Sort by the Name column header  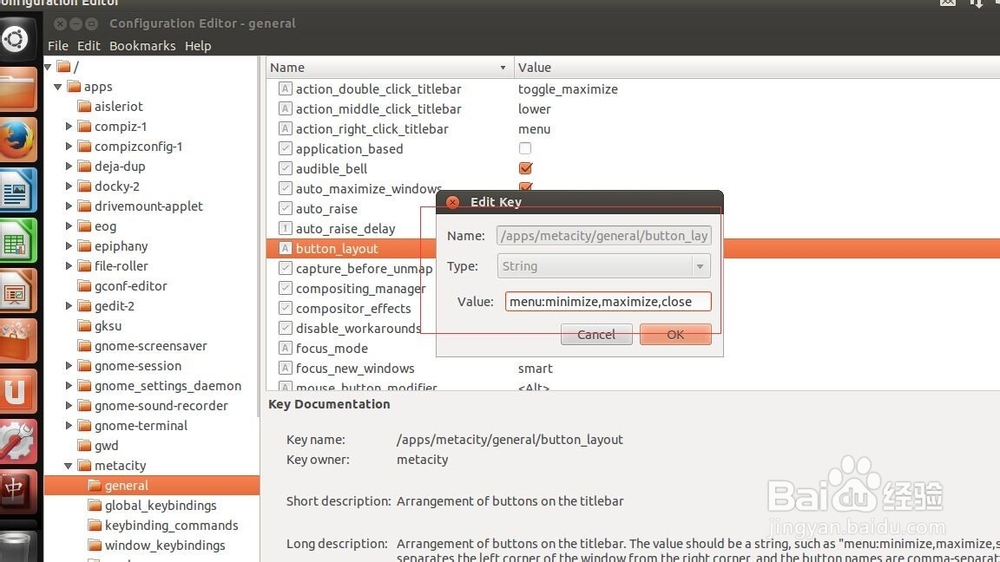tap(390, 67)
